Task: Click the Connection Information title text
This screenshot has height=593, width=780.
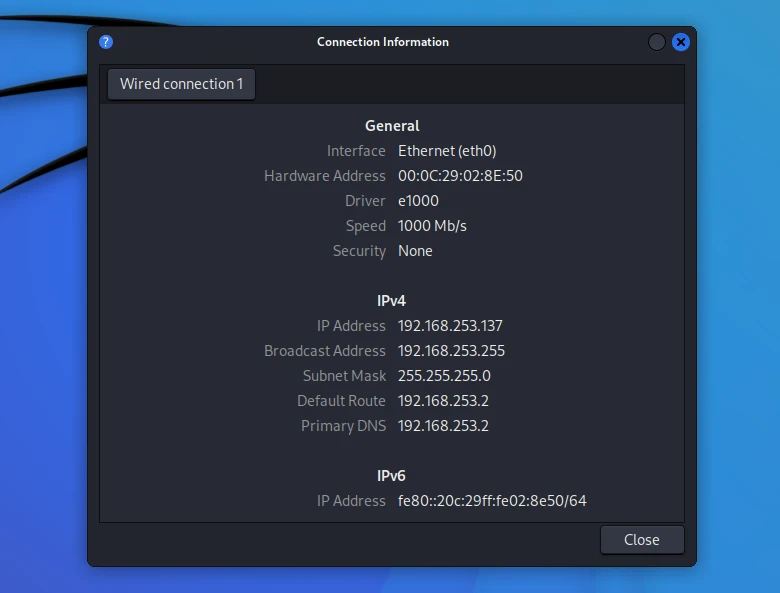Action: tap(383, 42)
